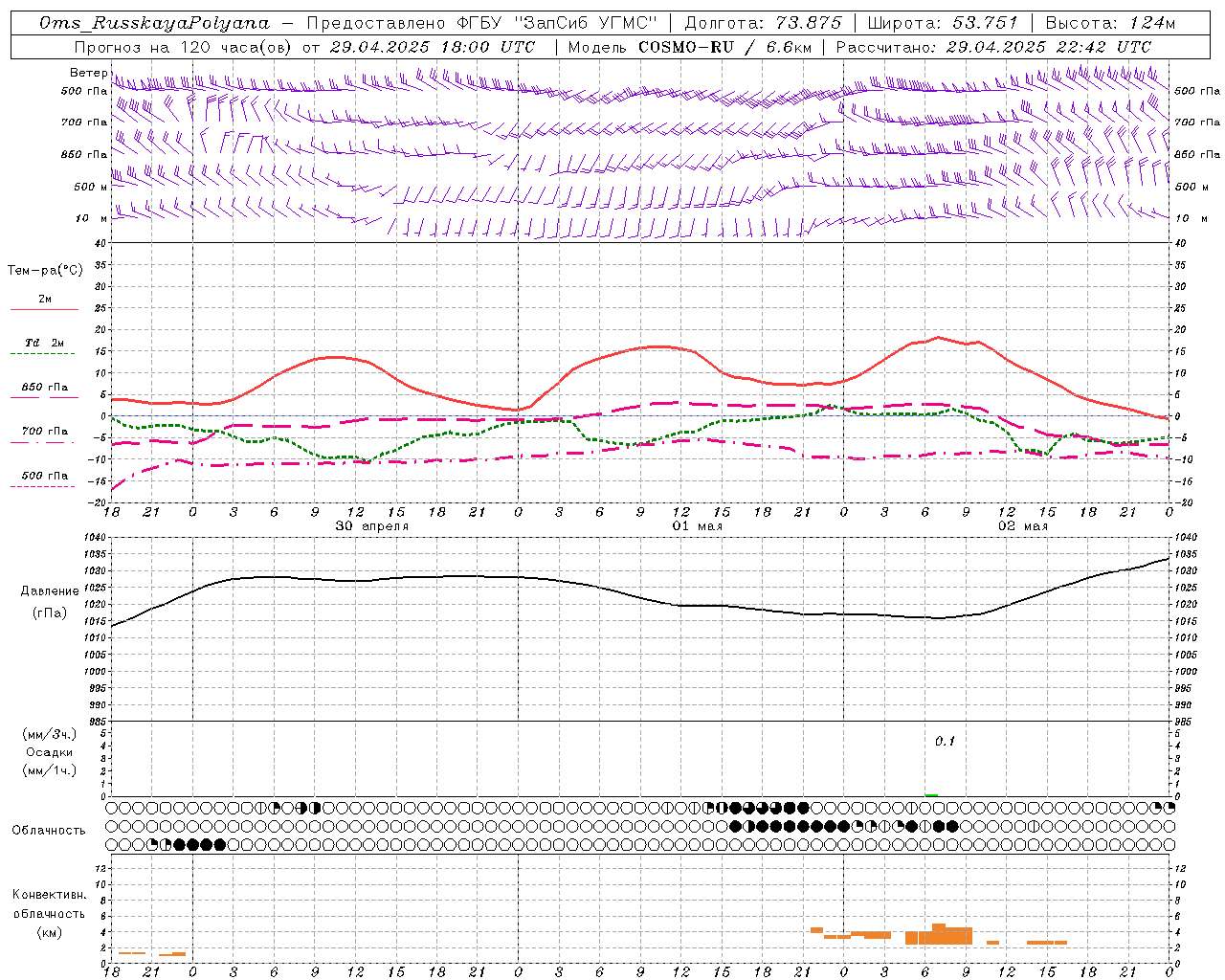Click the '40' label on left temperature axis

(x=99, y=243)
